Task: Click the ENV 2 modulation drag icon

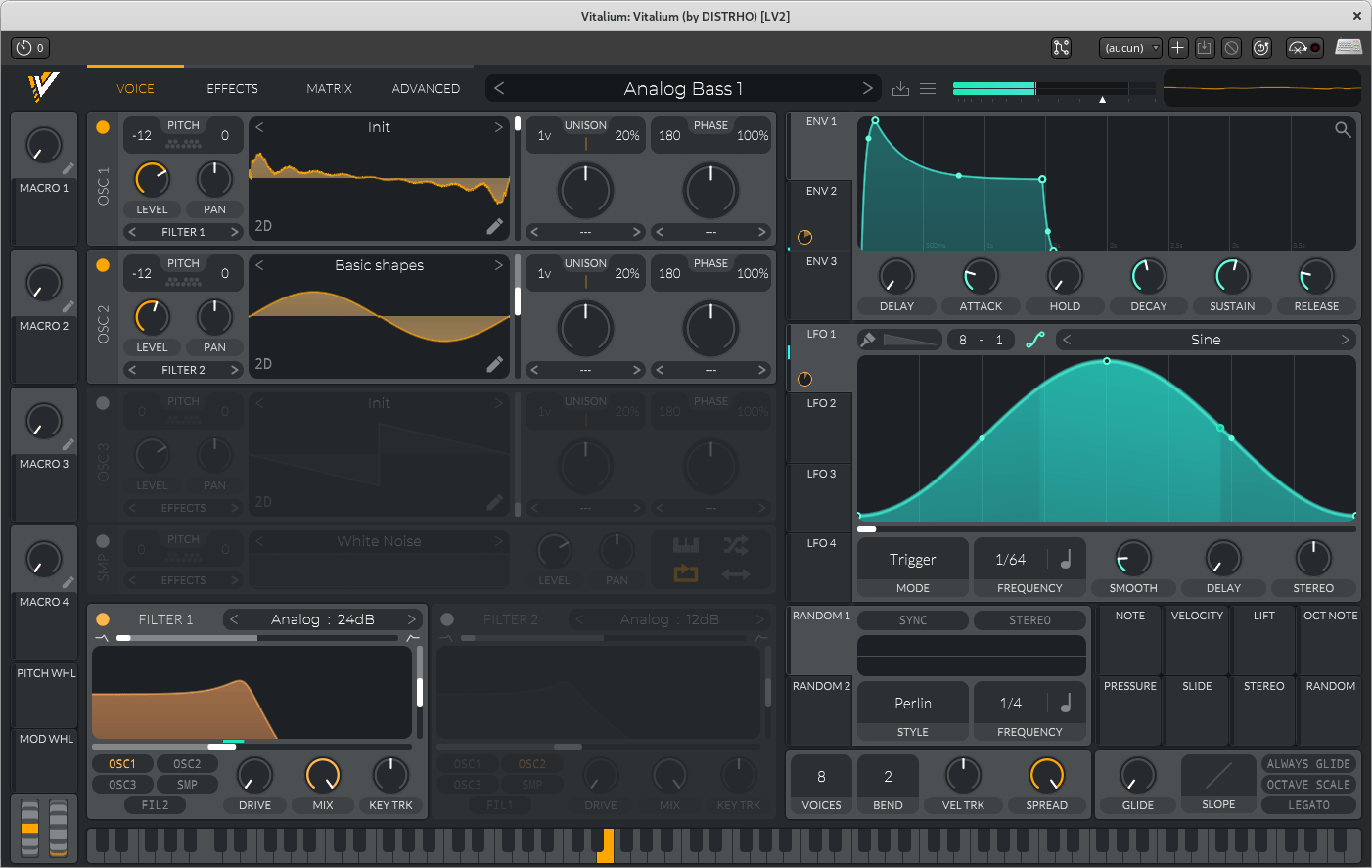Action: [x=805, y=237]
